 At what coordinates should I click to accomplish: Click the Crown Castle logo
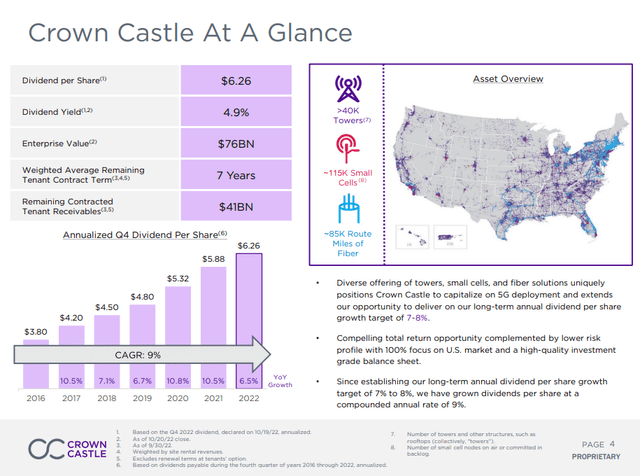tap(67, 449)
